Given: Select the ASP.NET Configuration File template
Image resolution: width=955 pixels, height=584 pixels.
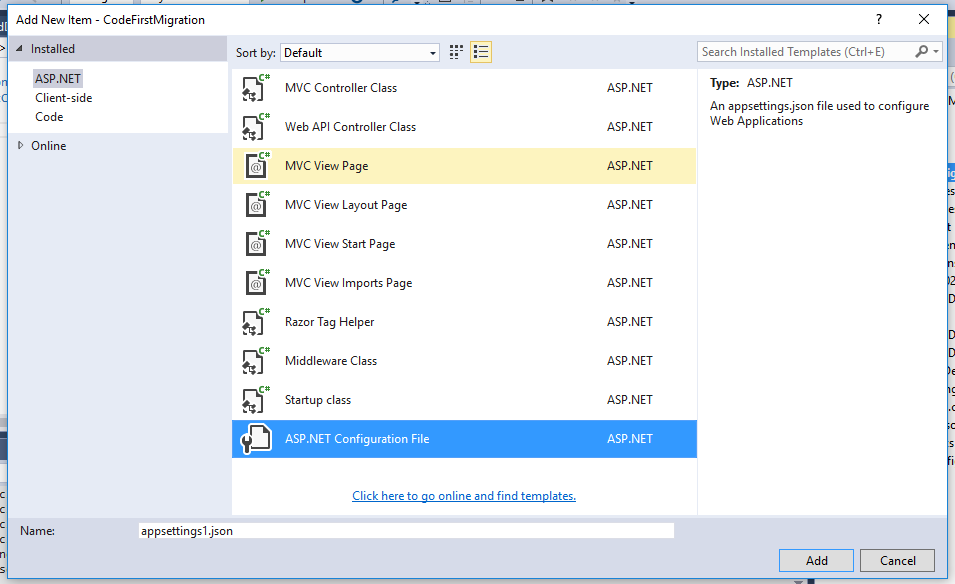Looking at the screenshot, I should coord(464,439).
